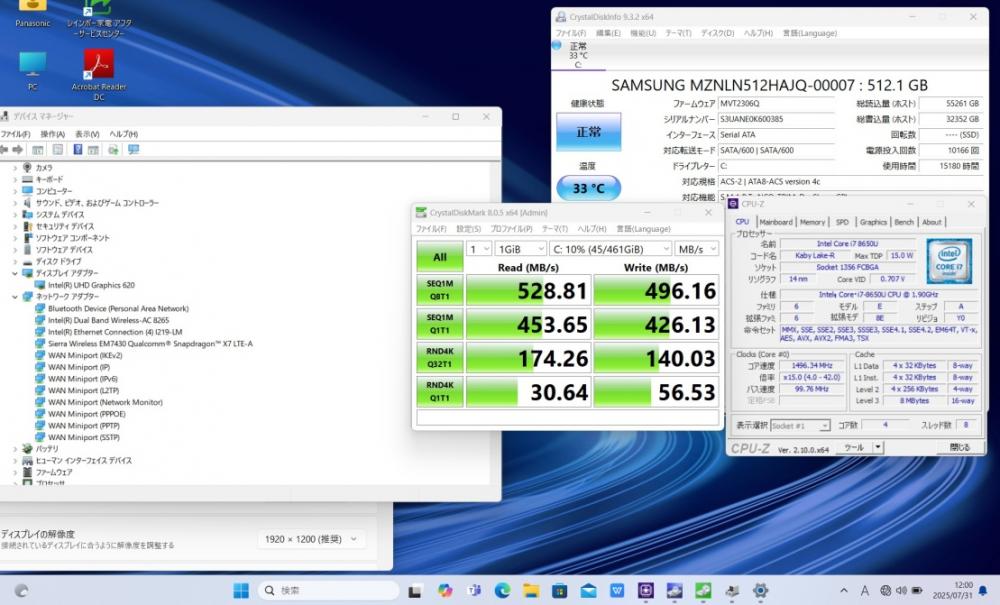Click 閉じる button in CPU-Z
This screenshot has width=1000, height=605.
(x=960, y=448)
